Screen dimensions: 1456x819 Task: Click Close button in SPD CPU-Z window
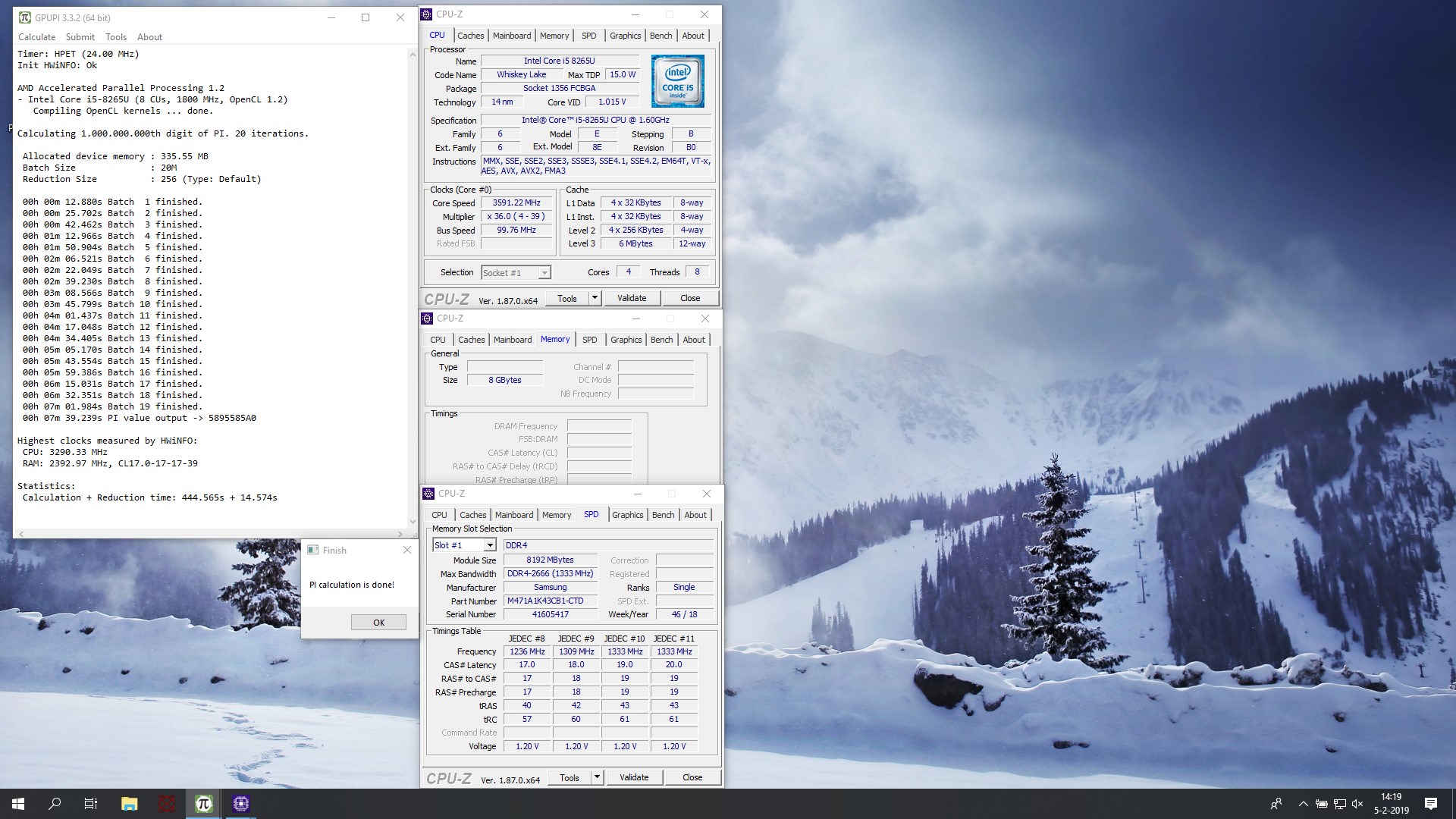point(692,778)
